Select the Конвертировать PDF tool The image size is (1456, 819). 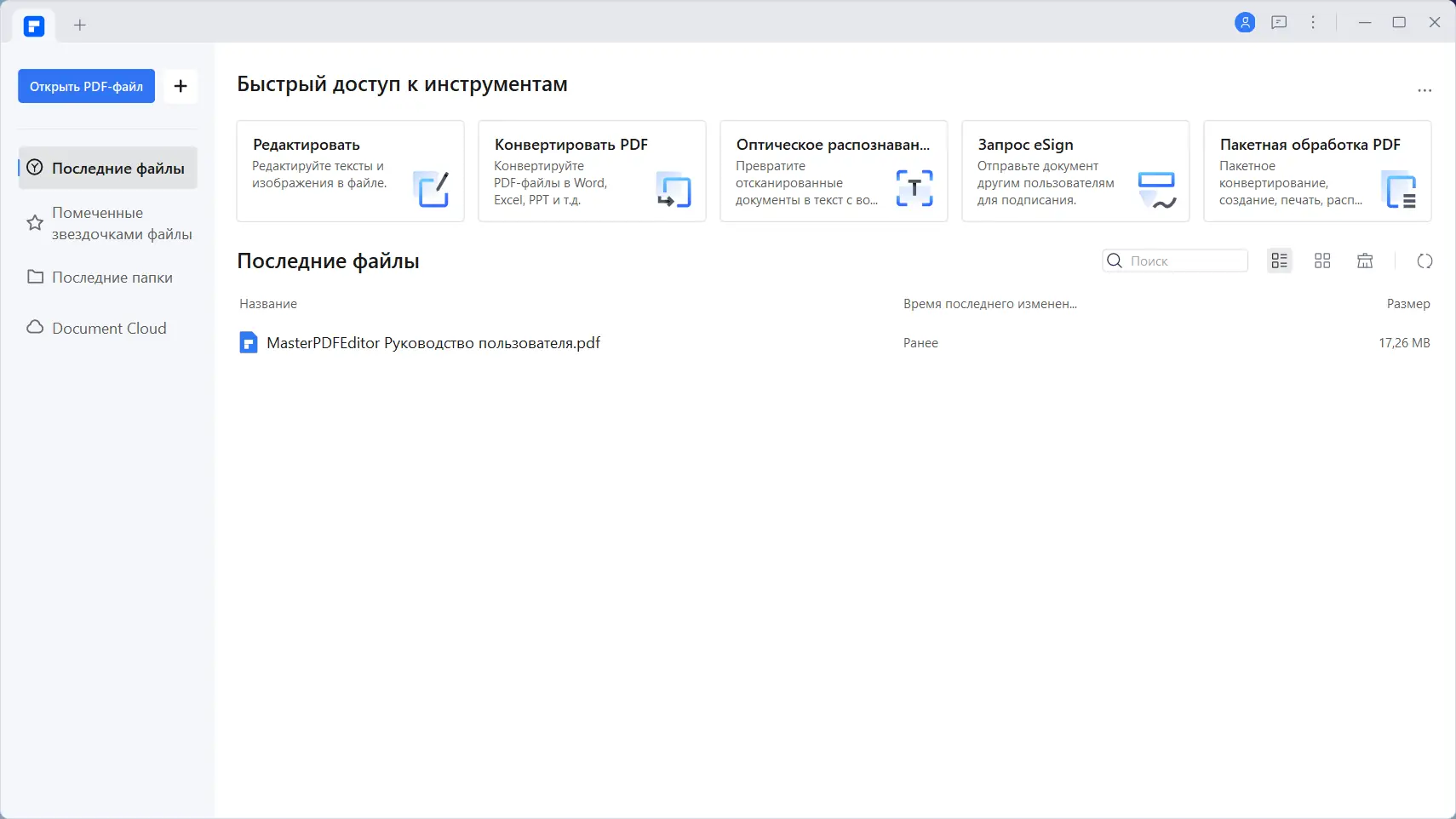pyautogui.click(x=591, y=170)
